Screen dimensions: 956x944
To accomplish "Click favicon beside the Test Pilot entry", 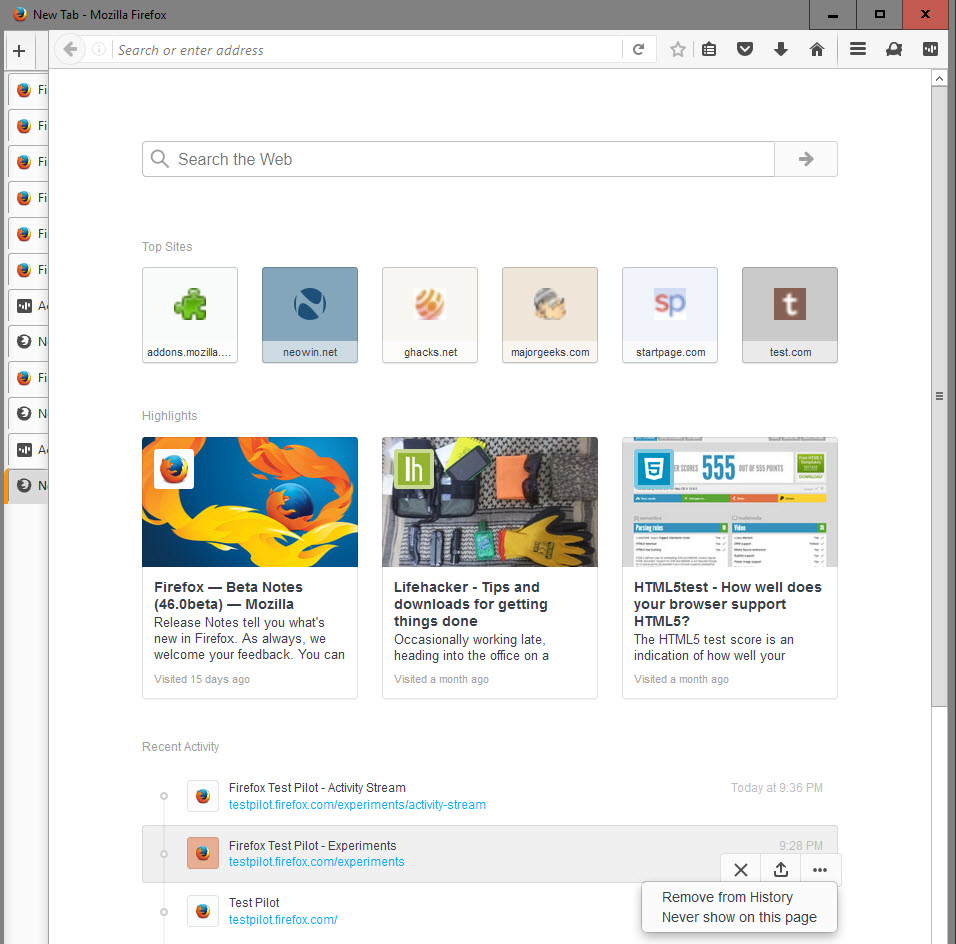I will point(203,911).
